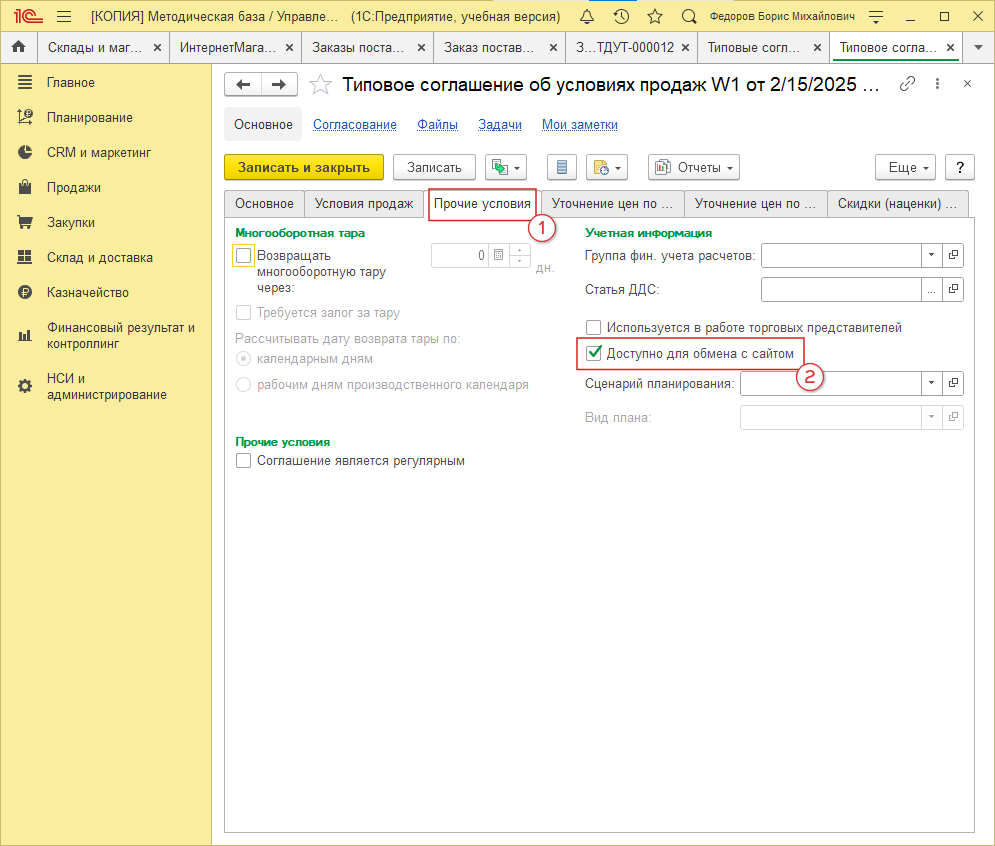Copy the link to this document

click(x=908, y=84)
